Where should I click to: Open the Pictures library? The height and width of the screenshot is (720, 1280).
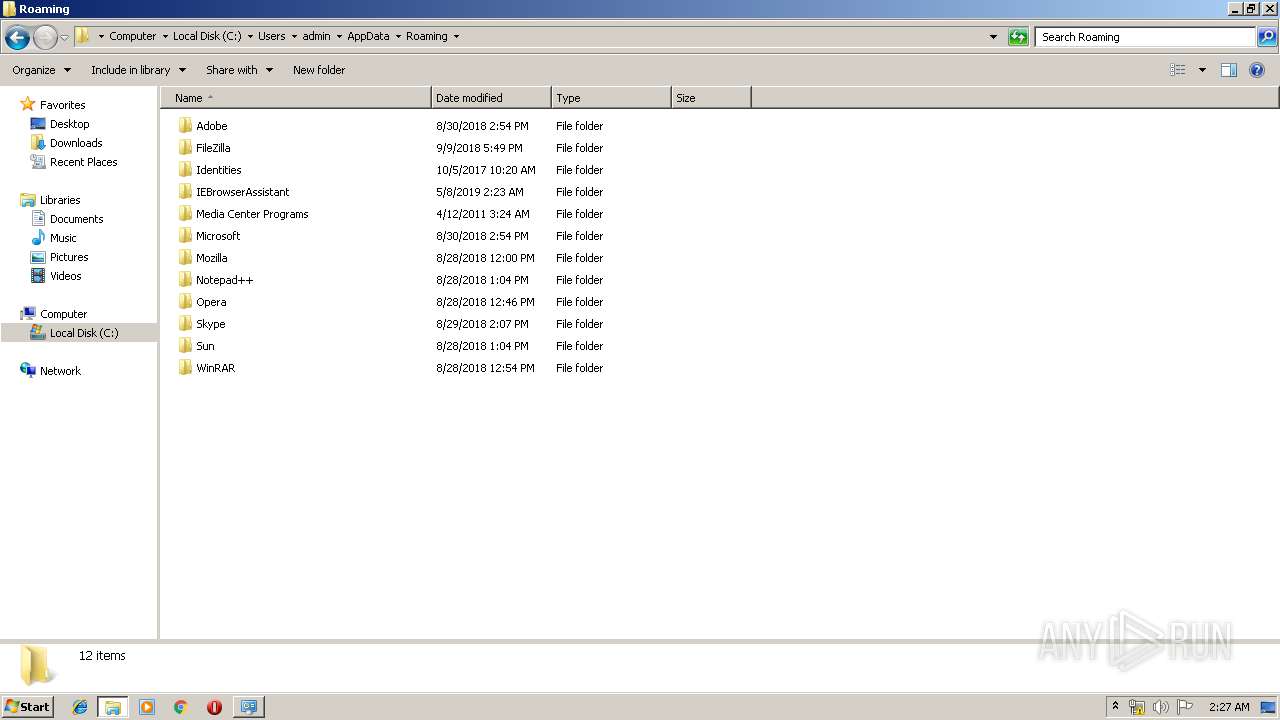(69, 257)
